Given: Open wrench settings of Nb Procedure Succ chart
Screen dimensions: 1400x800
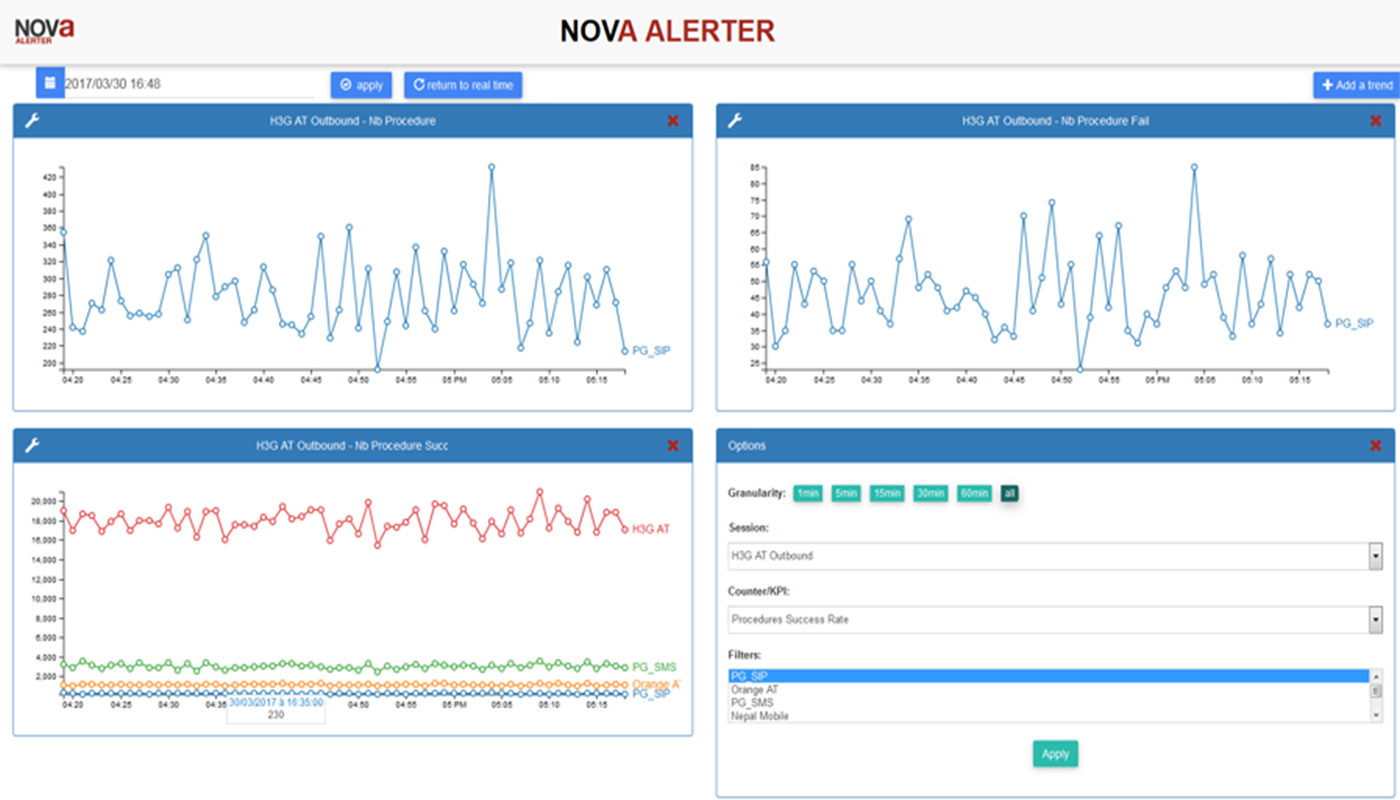Looking at the screenshot, I should (31, 445).
